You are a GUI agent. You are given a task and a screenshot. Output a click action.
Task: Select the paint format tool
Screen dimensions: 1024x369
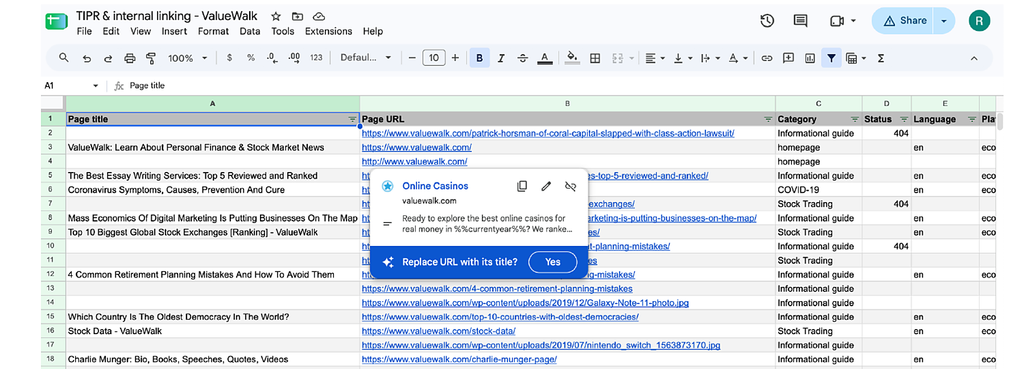pos(151,58)
